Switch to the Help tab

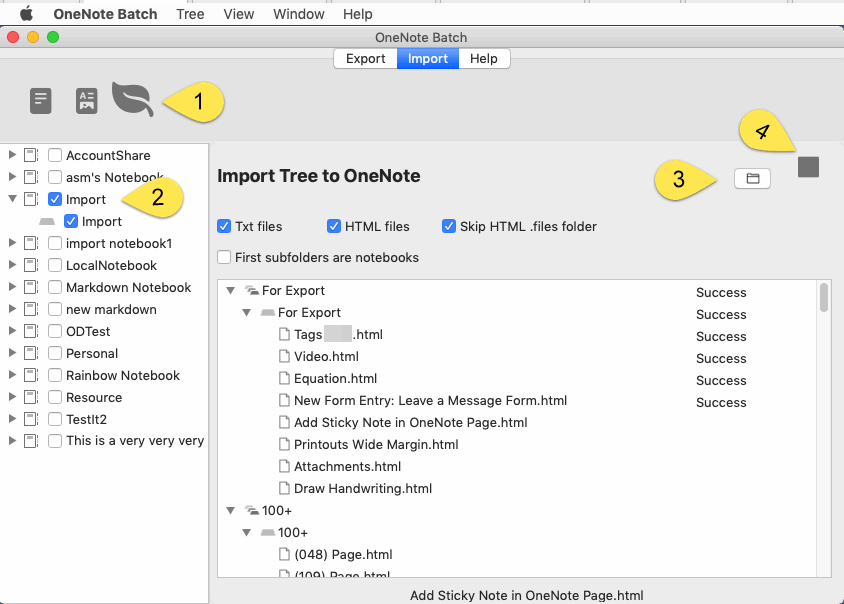[483, 59]
